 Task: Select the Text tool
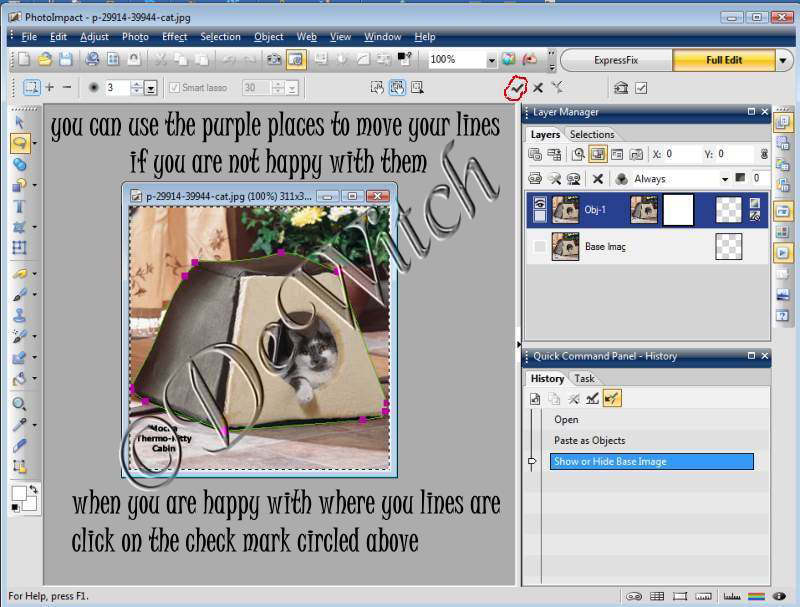coord(19,207)
